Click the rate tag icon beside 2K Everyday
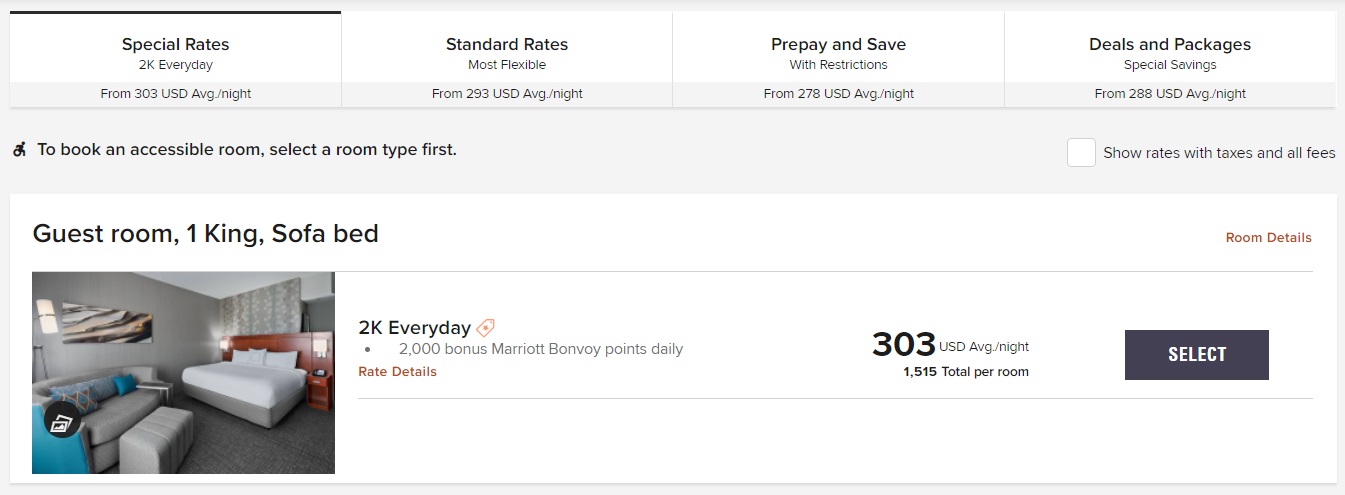 (485, 328)
